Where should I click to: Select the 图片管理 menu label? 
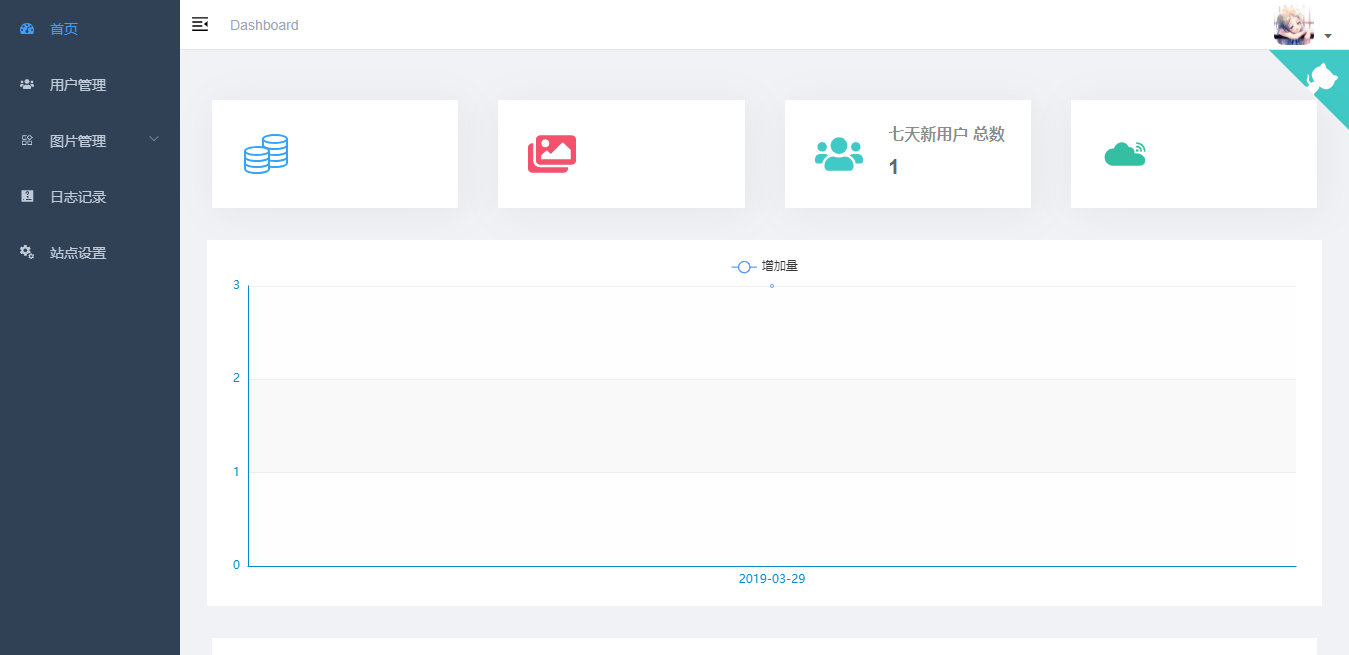click(x=78, y=141)
